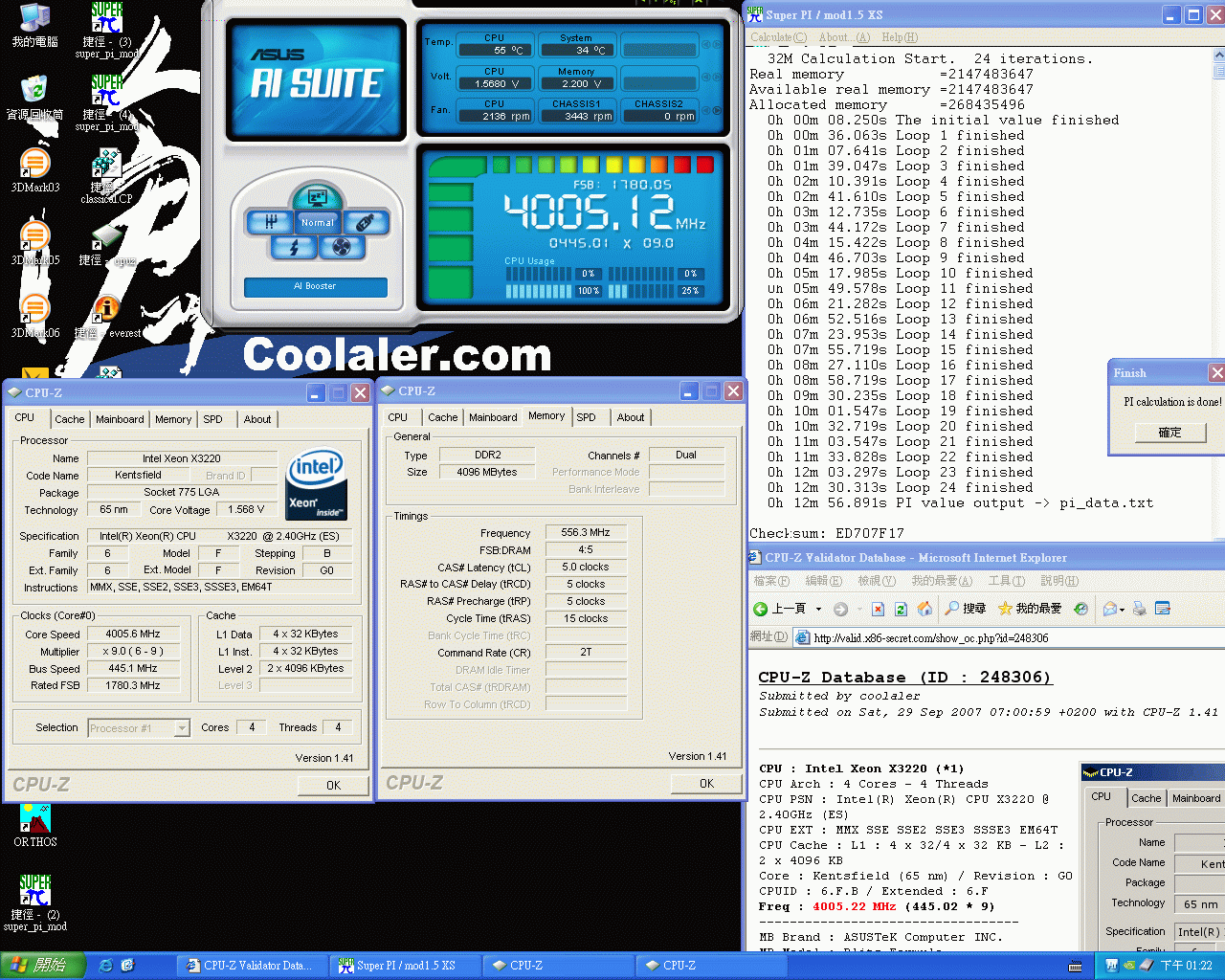Refresh the page in Internet Explorer toolbar
The height and width of the screenshot is (980, 1225).
[x=901, y=609]
